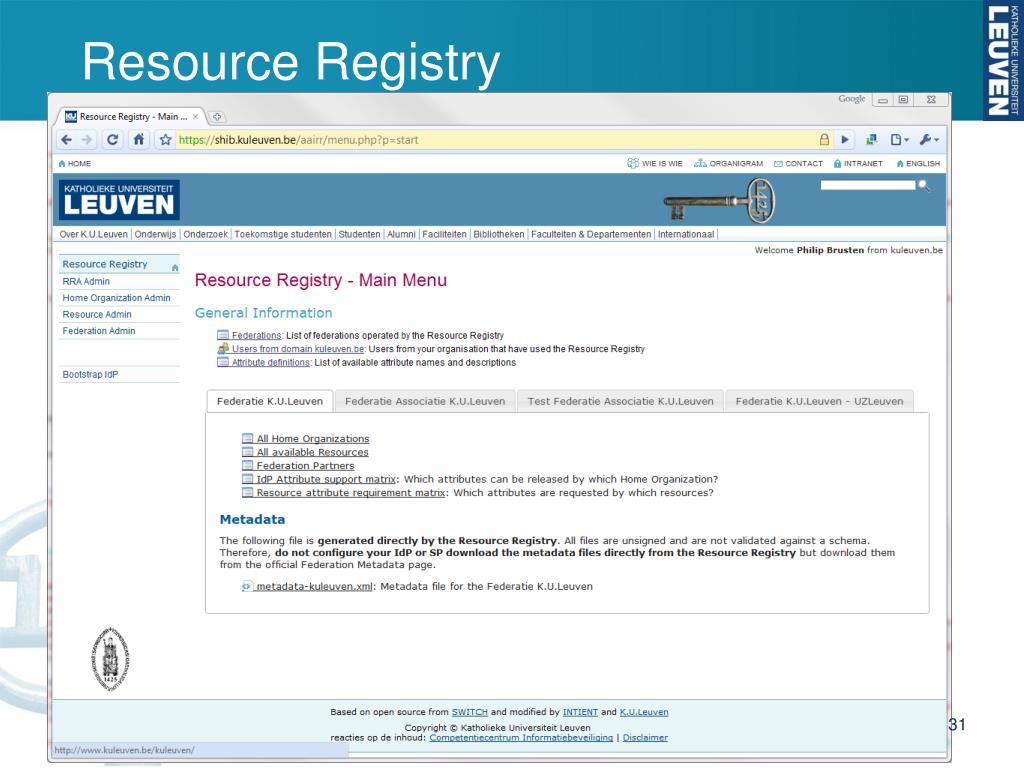Click the Katholieke Universiteit Leuven logo

119,200
